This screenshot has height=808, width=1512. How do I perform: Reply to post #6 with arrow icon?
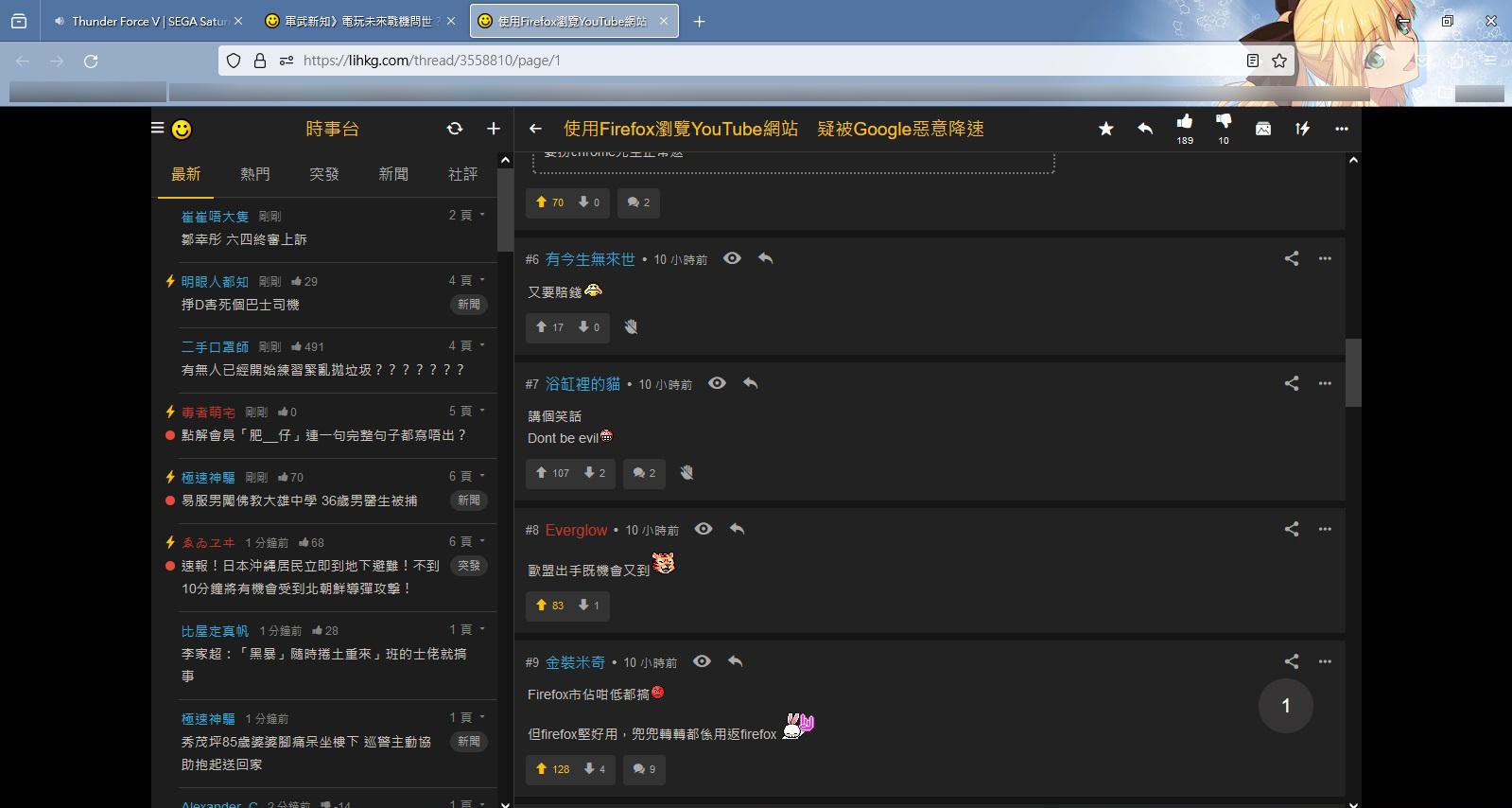coord(766,258)
